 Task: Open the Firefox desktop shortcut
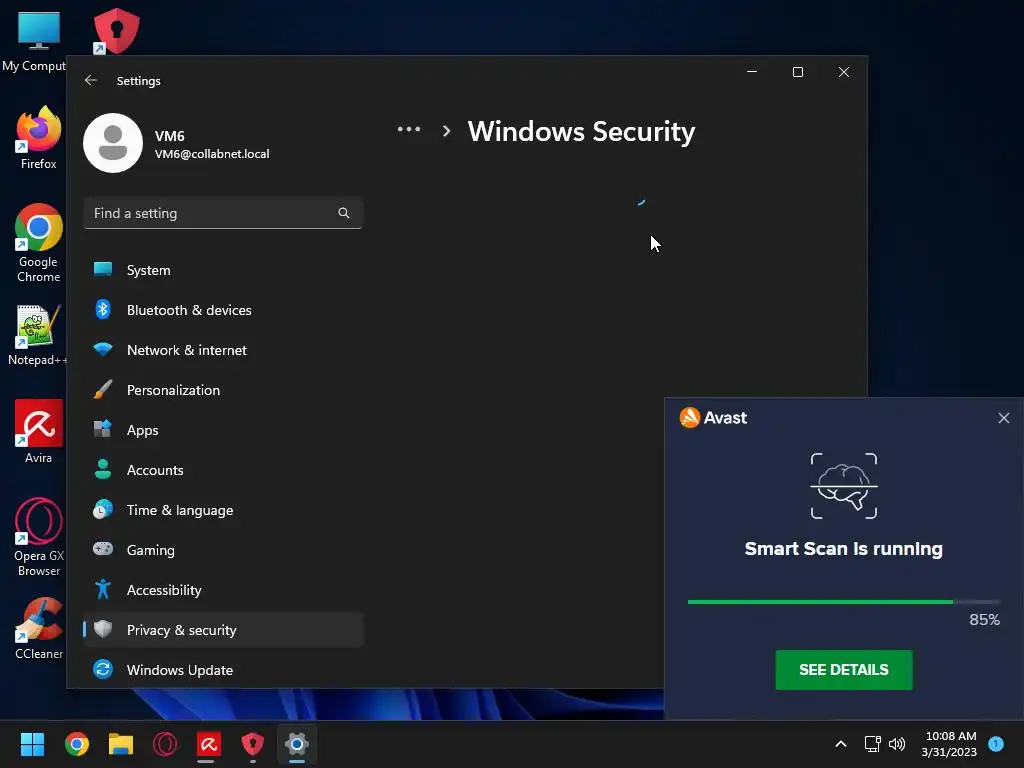point(39,138)
